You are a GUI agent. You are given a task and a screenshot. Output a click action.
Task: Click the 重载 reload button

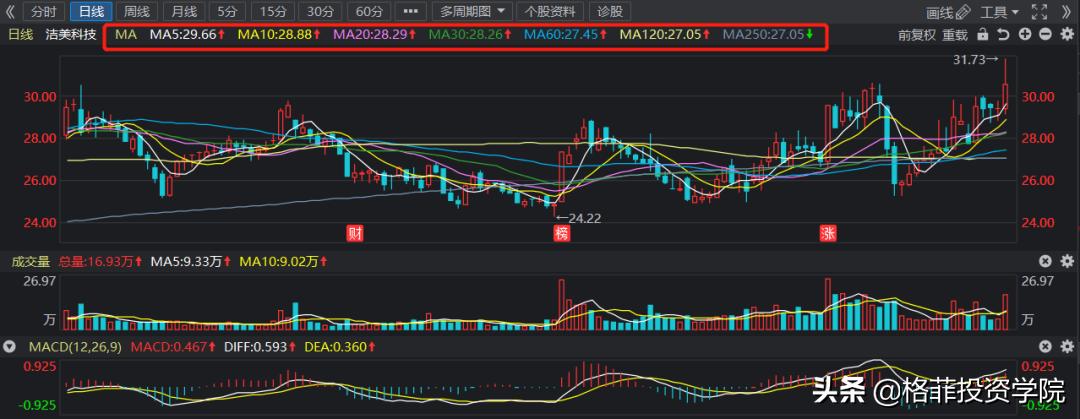tap(955, 34)
